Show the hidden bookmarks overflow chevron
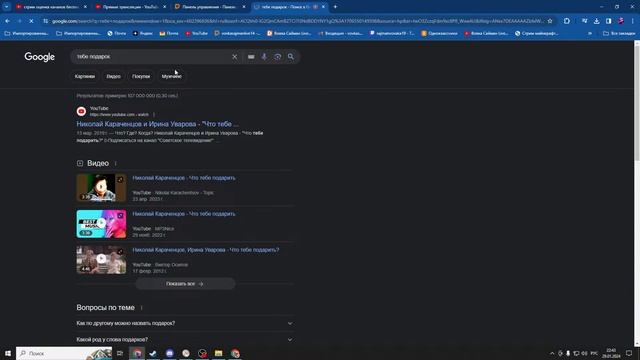This screenshot has width=640, height=360. [x=590, y=33]
